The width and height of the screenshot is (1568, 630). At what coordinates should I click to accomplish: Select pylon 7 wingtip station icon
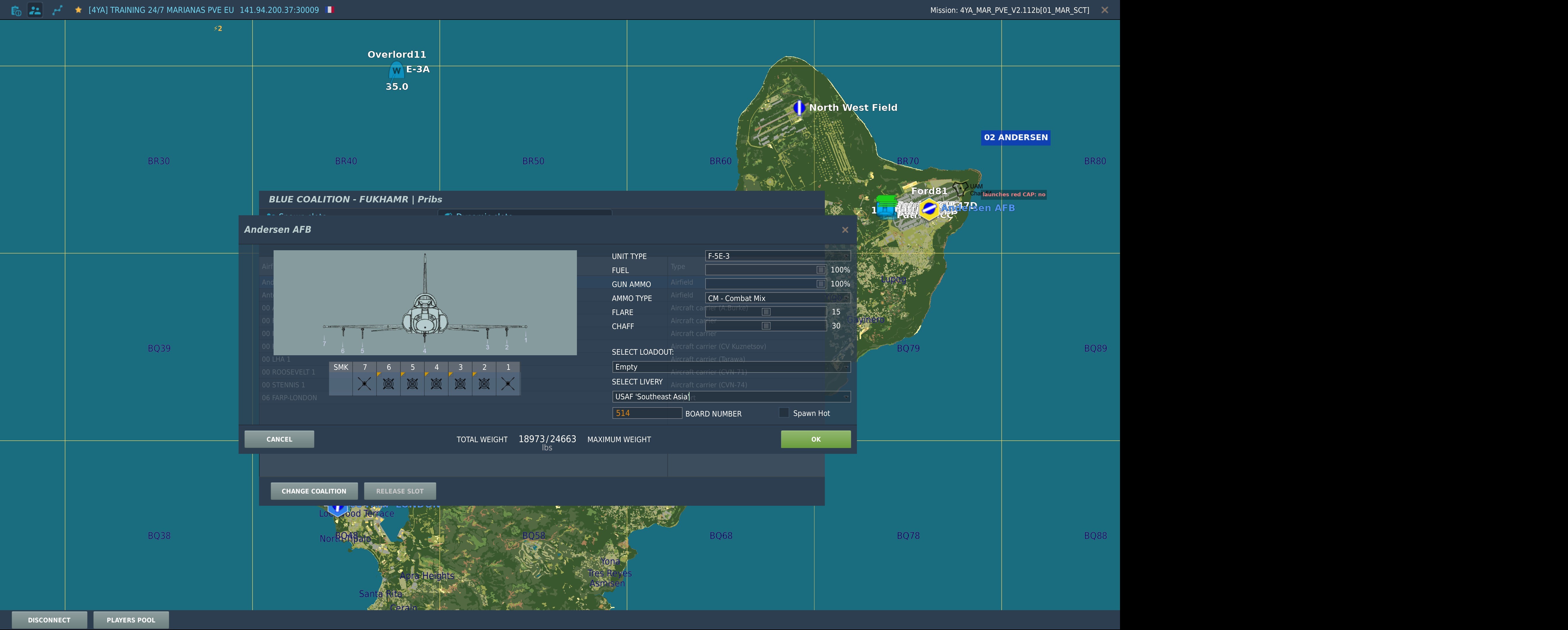(365, 384)
